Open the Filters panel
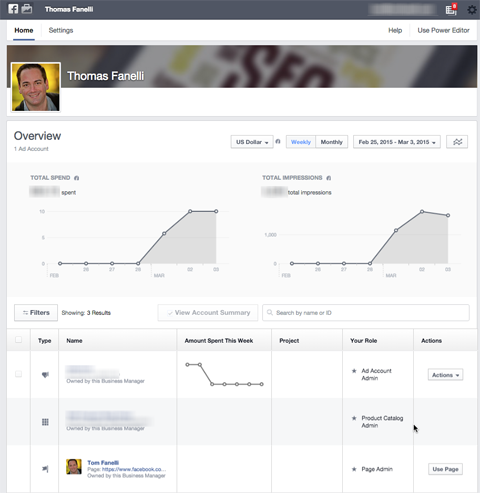Screen dimensions: 480x493 36,313
